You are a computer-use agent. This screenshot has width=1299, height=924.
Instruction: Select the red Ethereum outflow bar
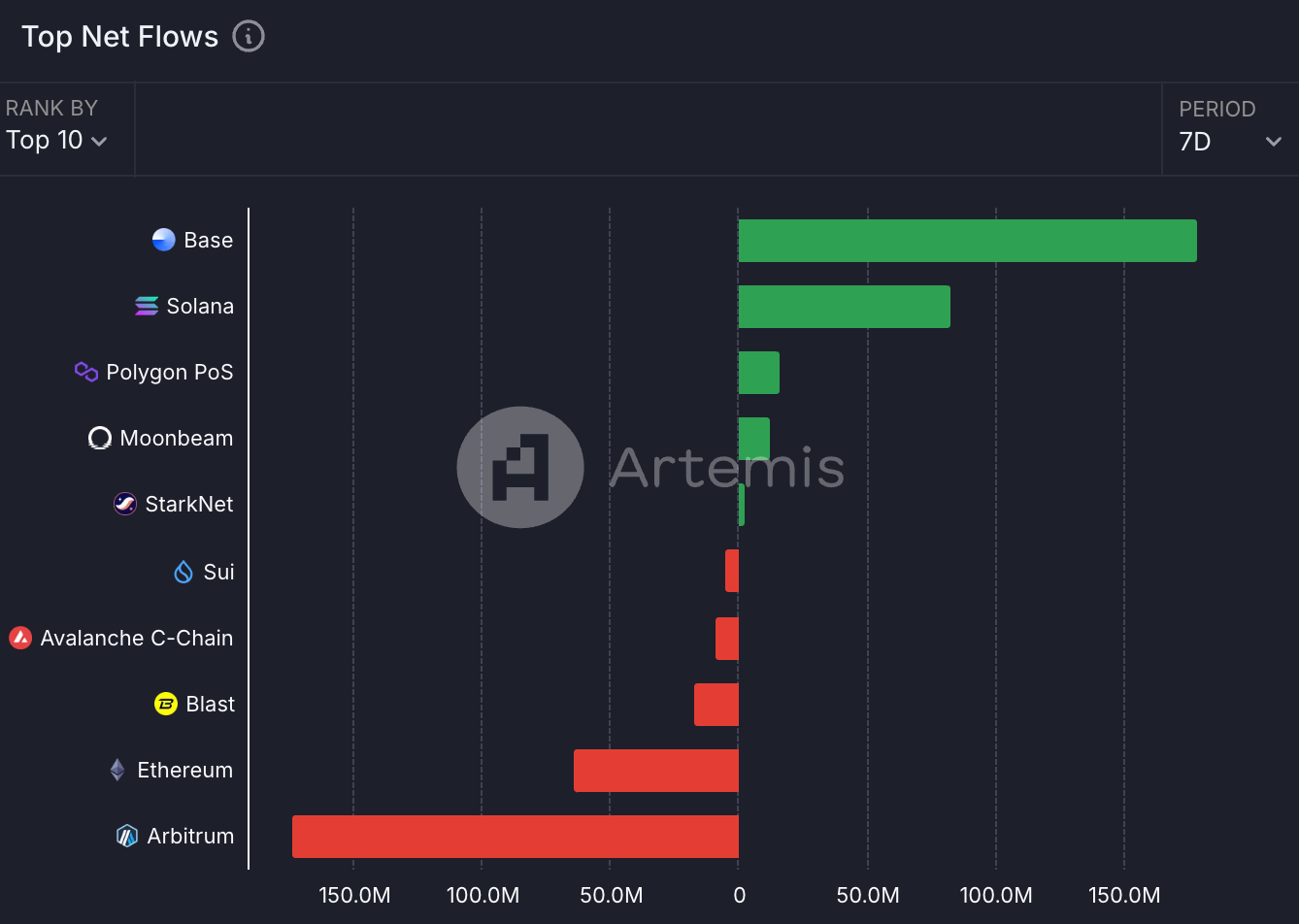[656, 771]
